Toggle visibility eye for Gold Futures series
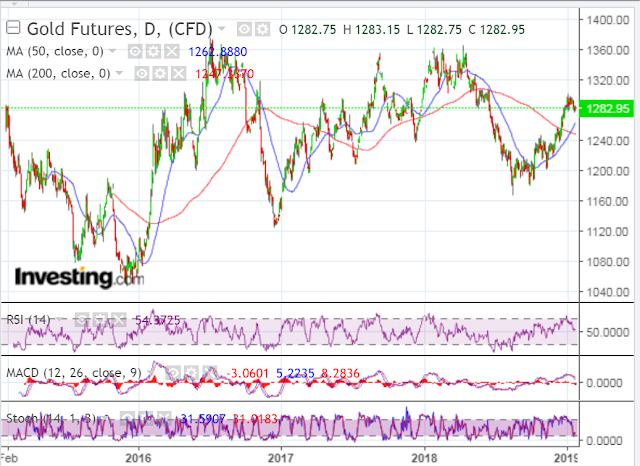Screen dimensions: 640x466 point(244,29)
